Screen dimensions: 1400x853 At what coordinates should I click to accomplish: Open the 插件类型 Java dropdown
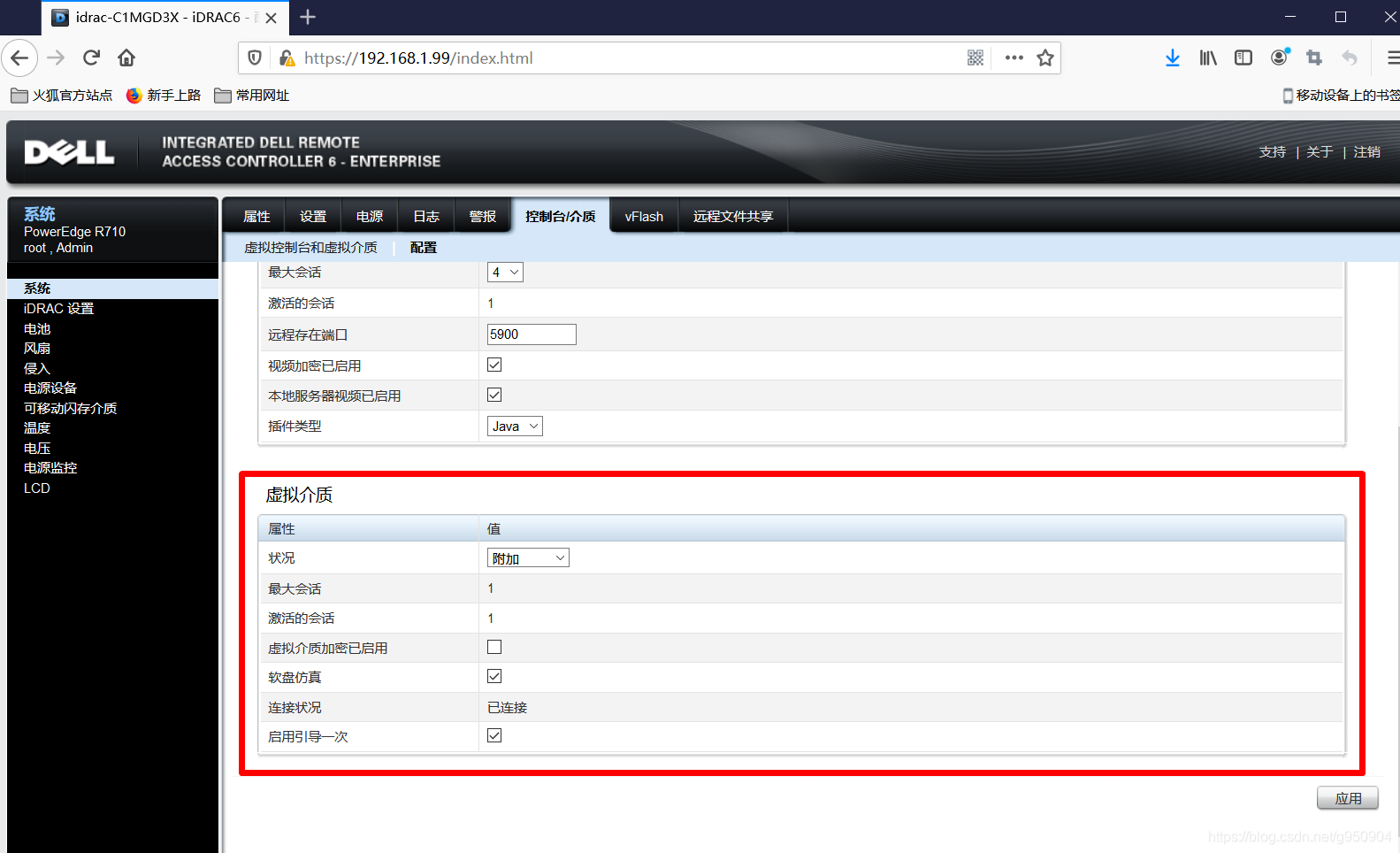tap(515, 426)
